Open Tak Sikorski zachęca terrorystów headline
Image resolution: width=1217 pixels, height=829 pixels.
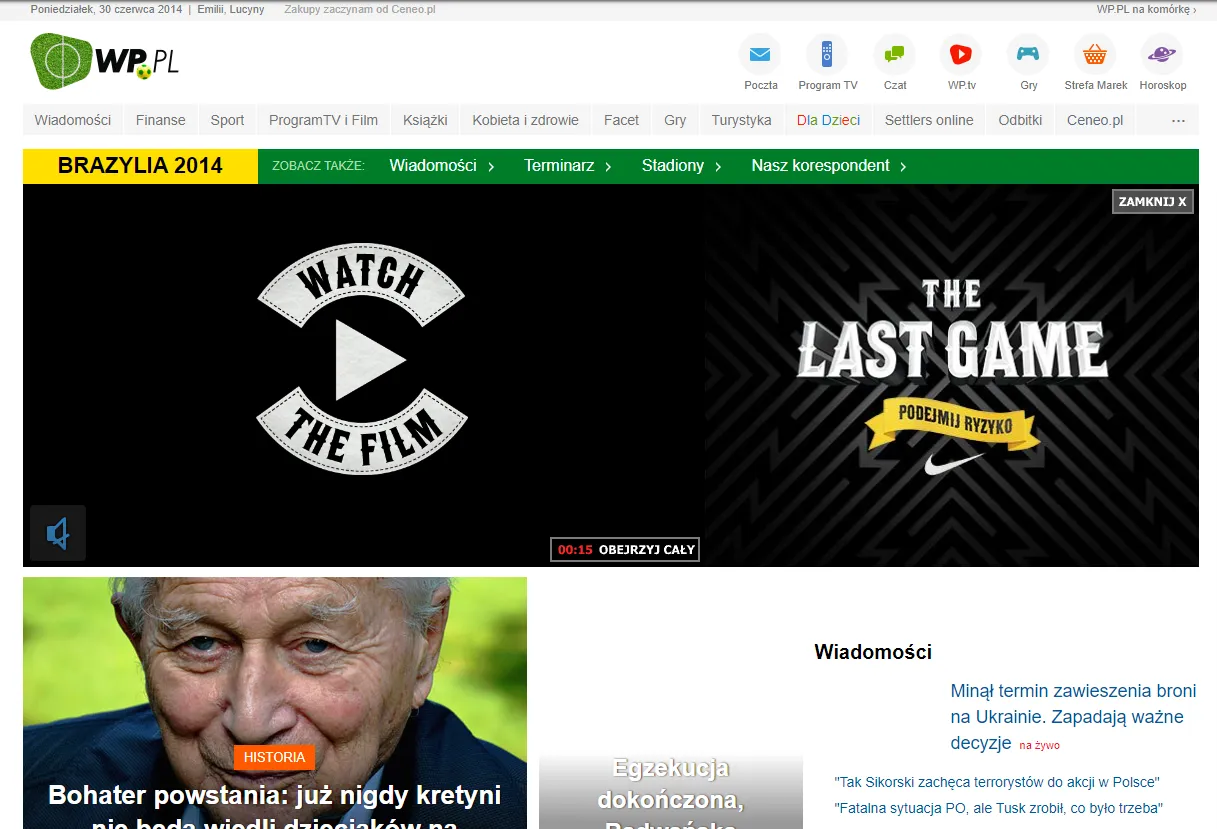pyautogui.click(x=997, y=782)
